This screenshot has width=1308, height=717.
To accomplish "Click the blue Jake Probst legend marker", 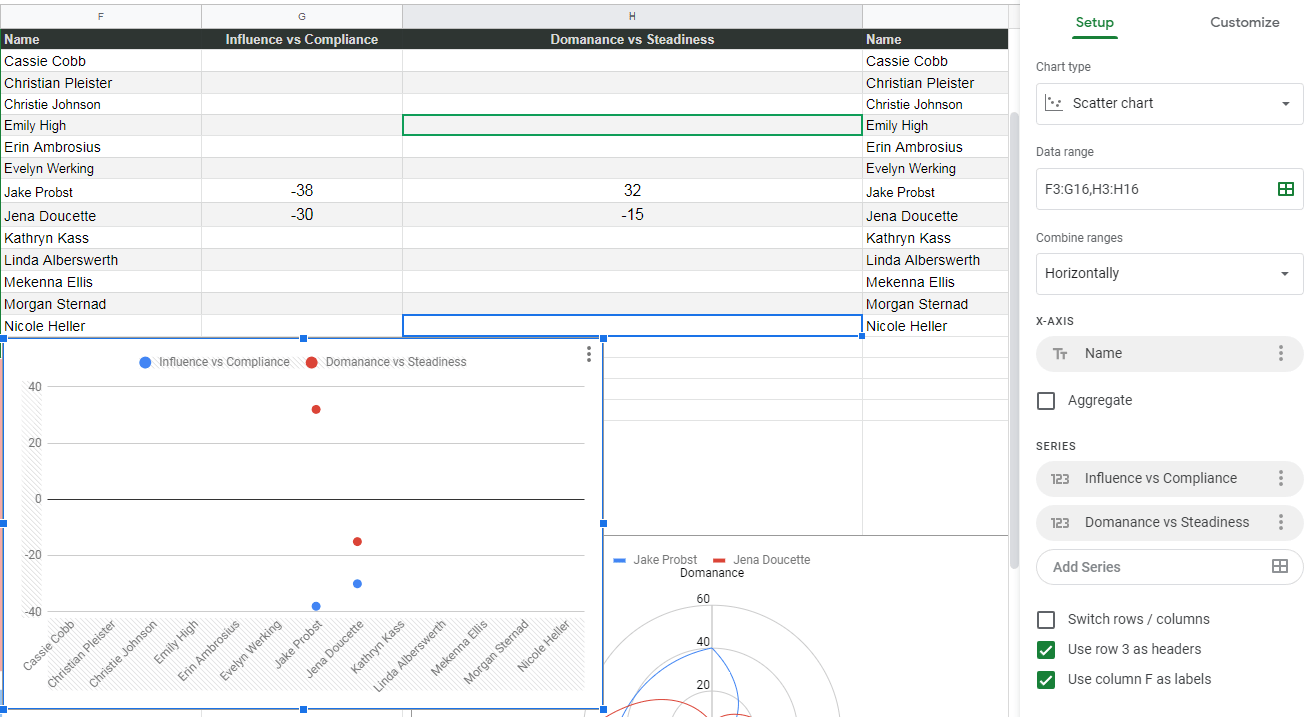I will click(620, 560).
